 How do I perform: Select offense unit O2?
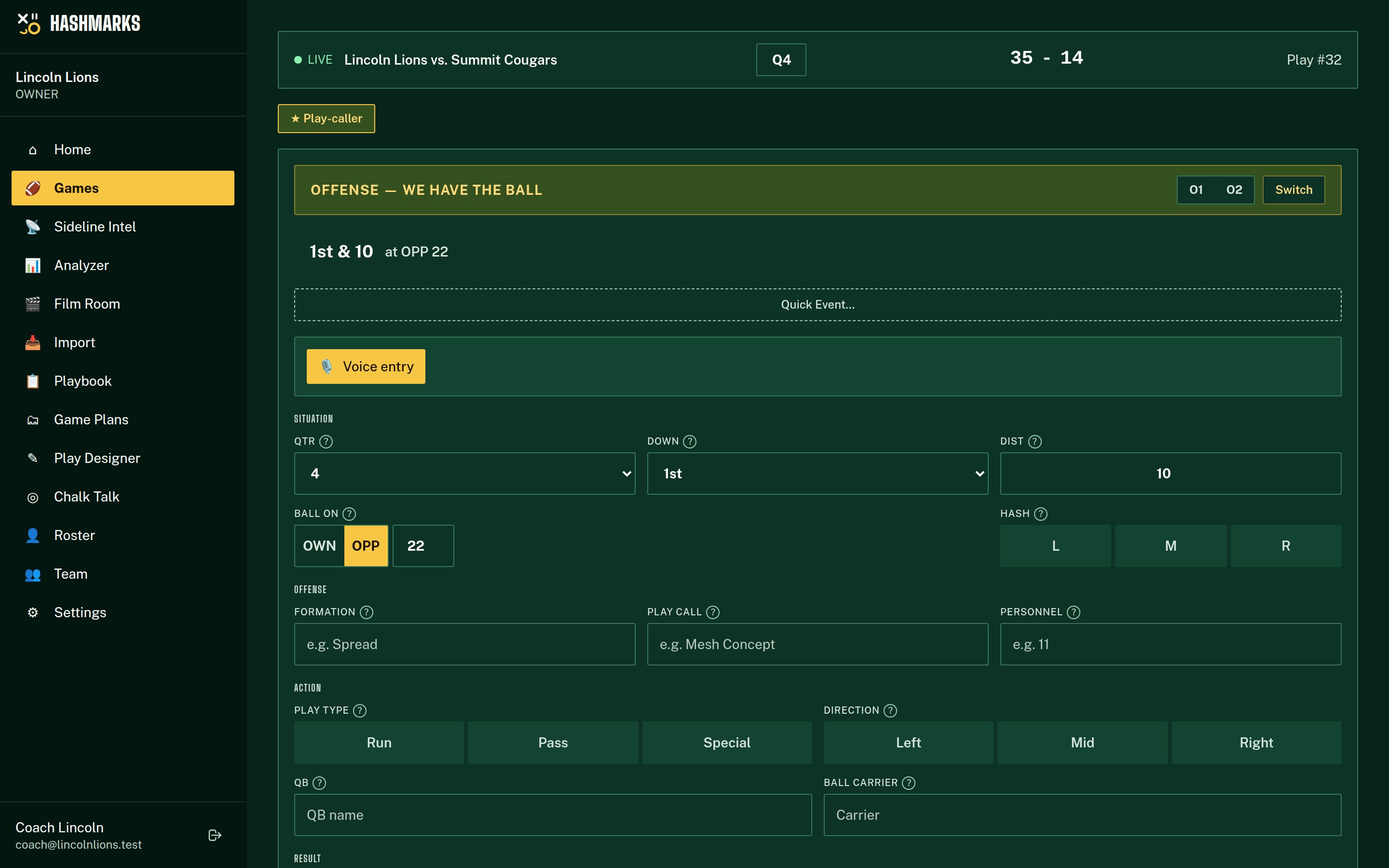pyautogui.click(x=1234, y=190)
